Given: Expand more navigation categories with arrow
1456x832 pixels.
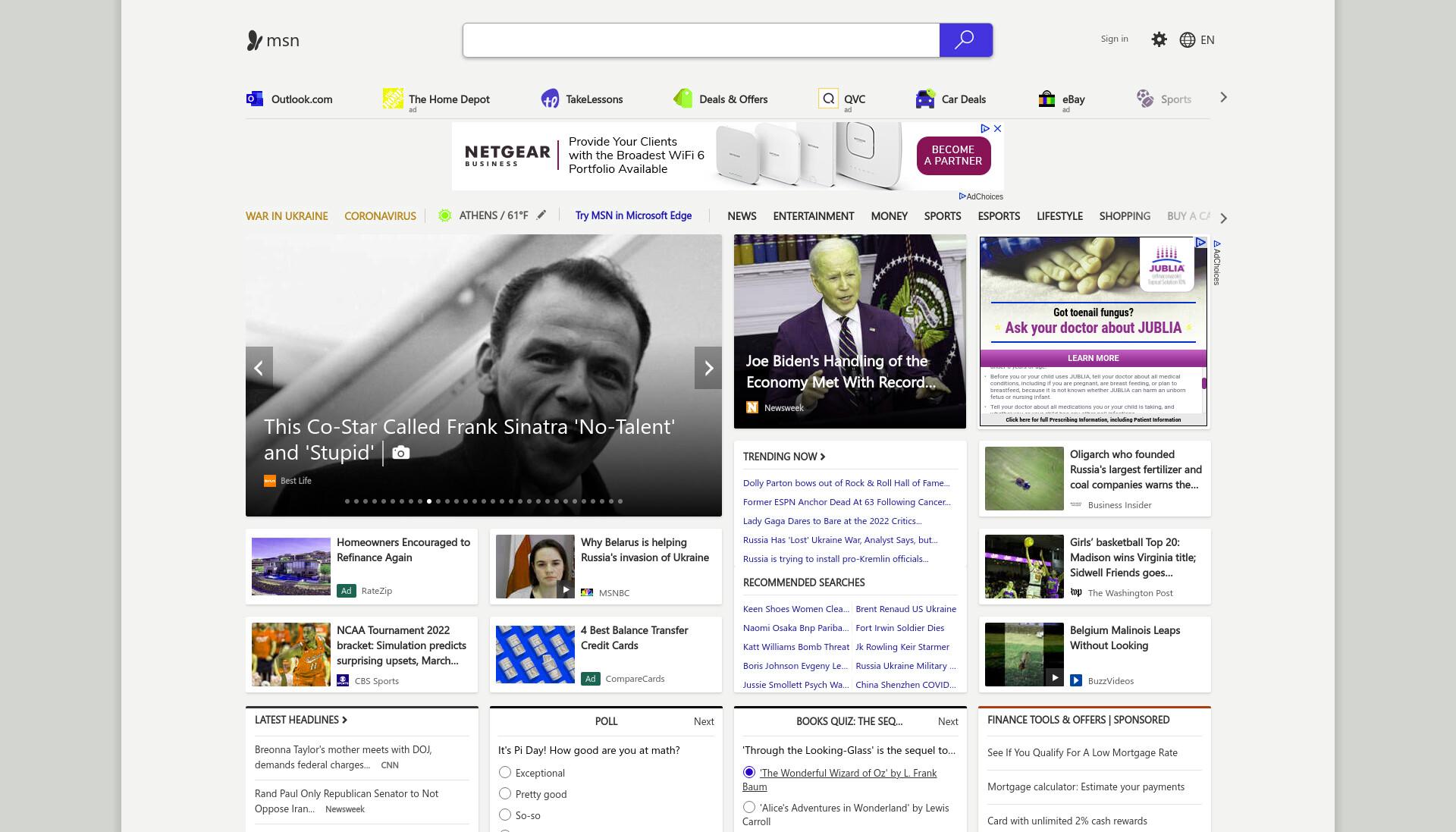Looking at the screenshot, I should [1223, 218].
